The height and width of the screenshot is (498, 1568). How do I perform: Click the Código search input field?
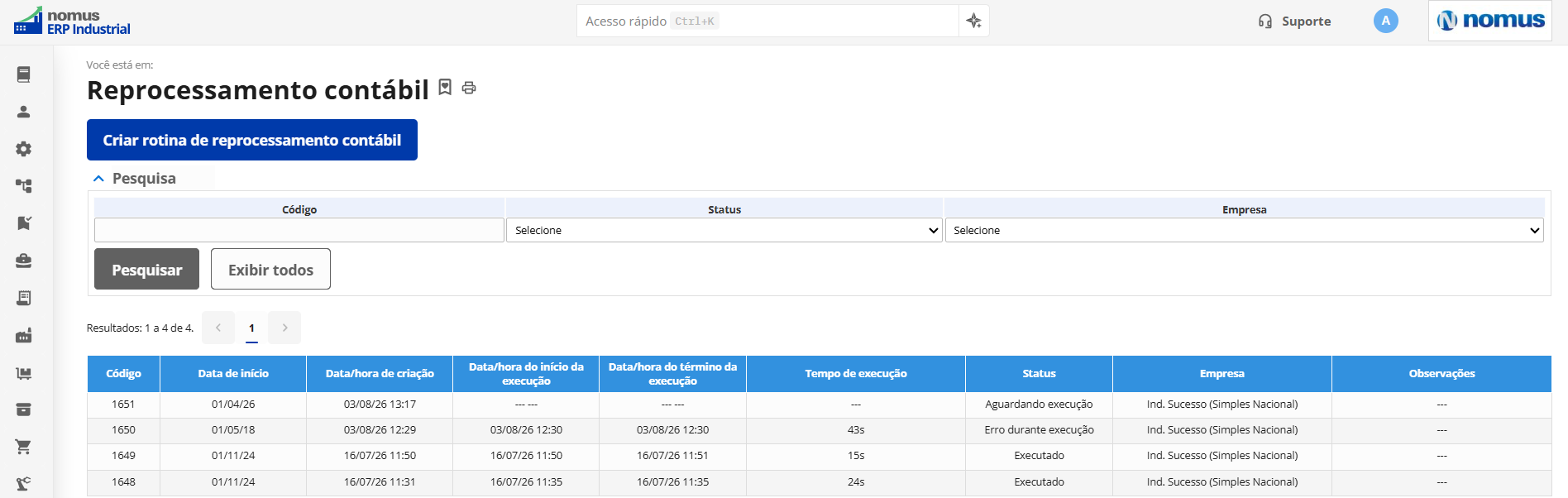[299, 230]
